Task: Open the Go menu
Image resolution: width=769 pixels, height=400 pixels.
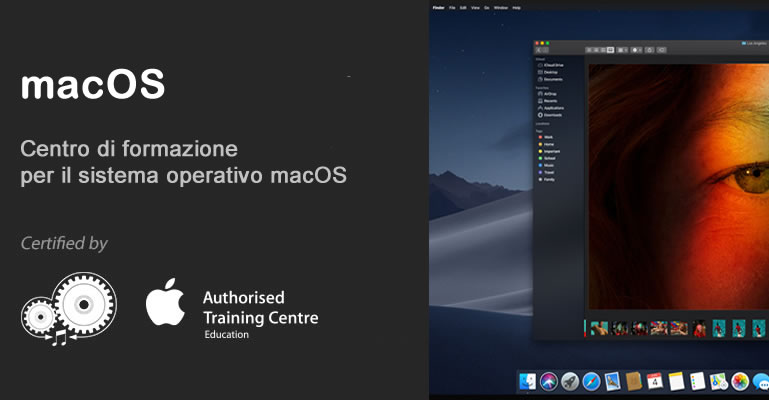Action: tap(487, 8)
